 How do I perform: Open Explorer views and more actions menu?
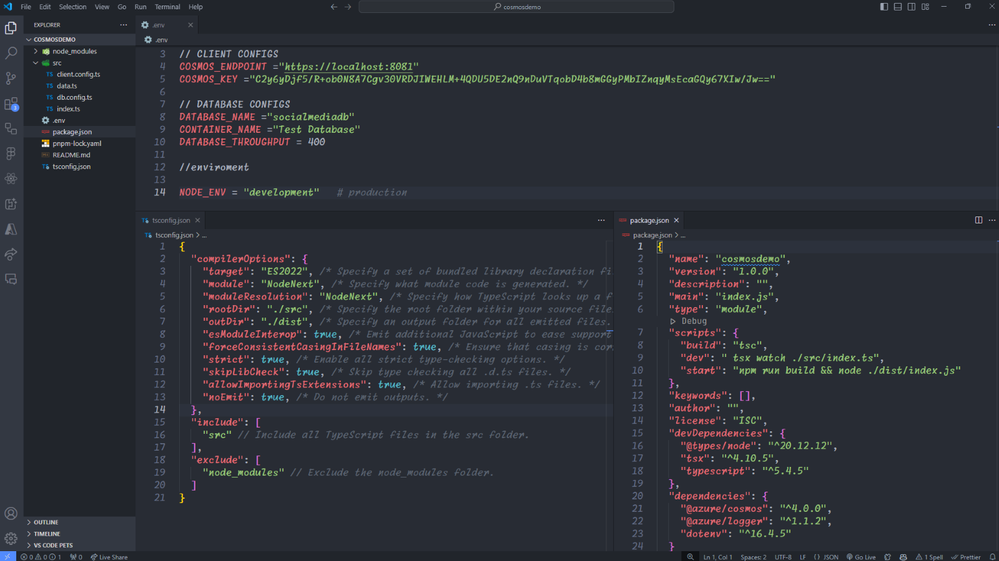tap(124, 25)
